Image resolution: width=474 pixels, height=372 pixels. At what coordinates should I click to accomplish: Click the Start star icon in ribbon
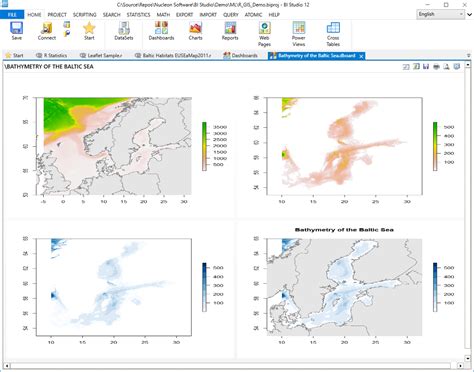pos(89,31)
